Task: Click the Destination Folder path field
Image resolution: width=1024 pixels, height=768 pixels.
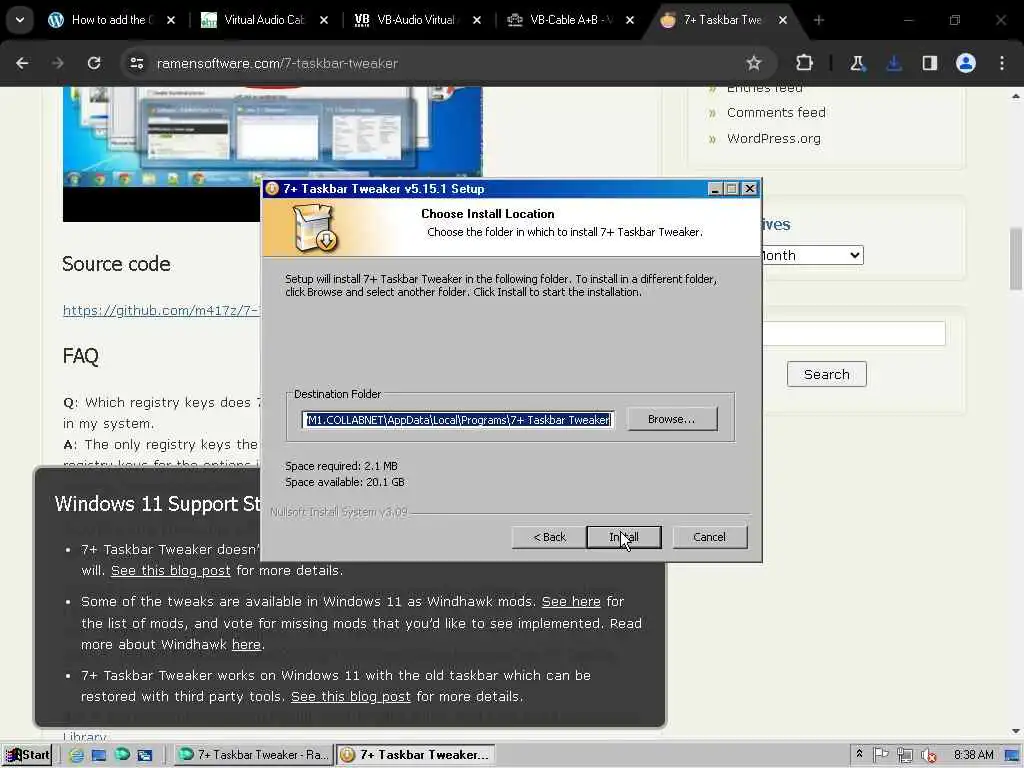Action: tap(457, 419)
